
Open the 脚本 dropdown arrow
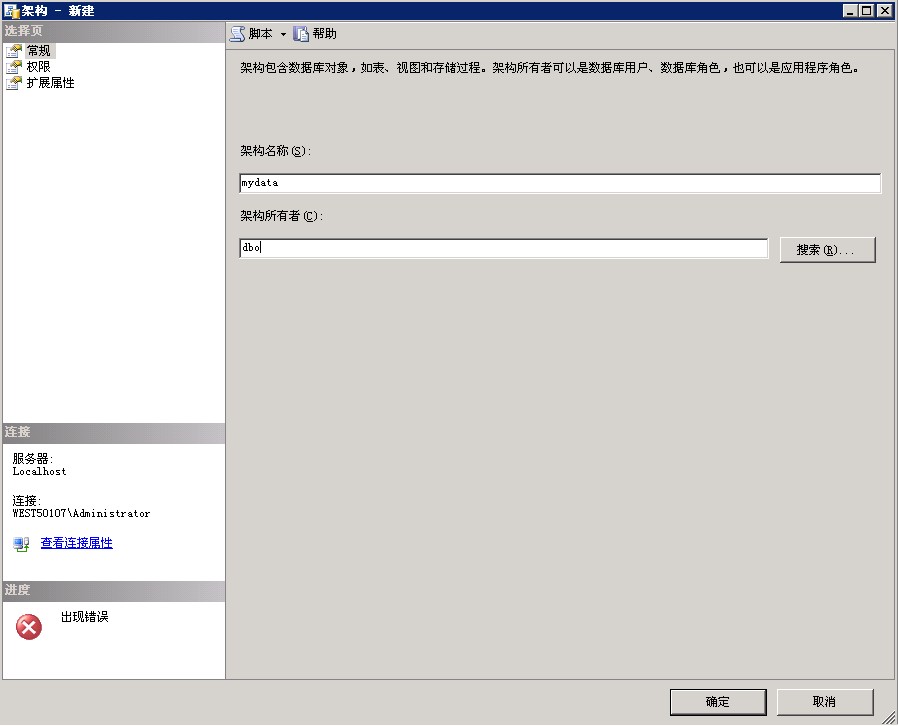click(x=283, y=34)
